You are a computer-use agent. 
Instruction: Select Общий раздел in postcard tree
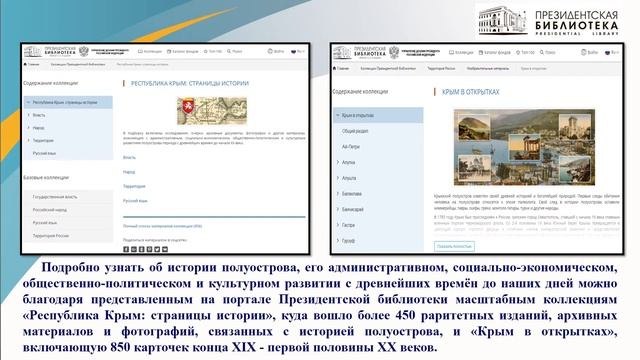(x=355, y=131)
